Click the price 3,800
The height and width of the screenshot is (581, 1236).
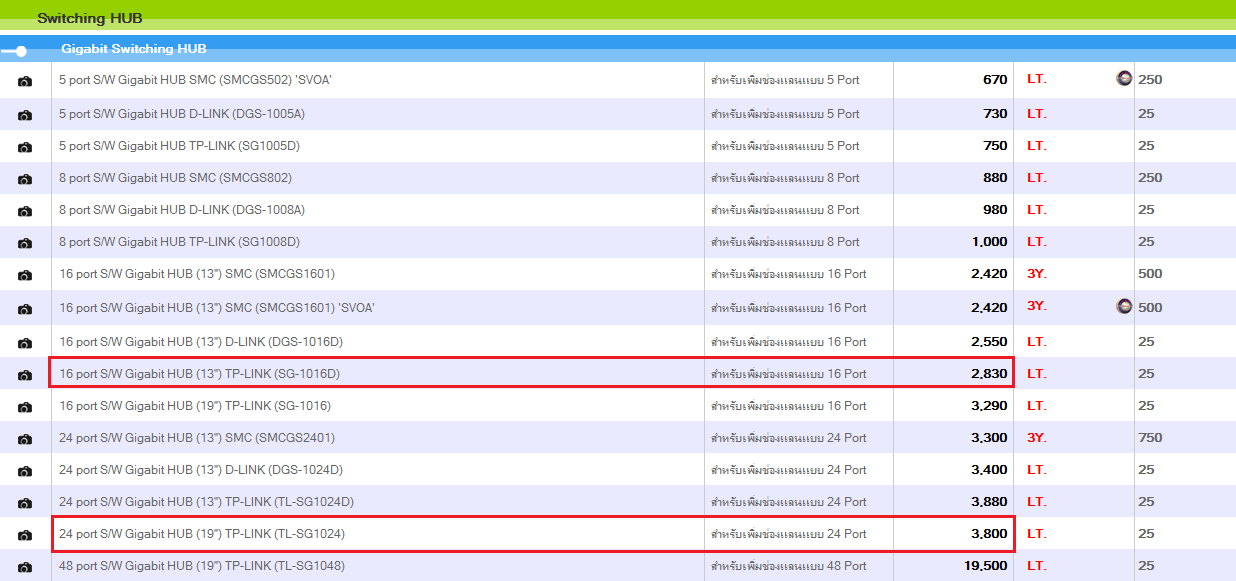pyautogui.click(x=990, y=534)
